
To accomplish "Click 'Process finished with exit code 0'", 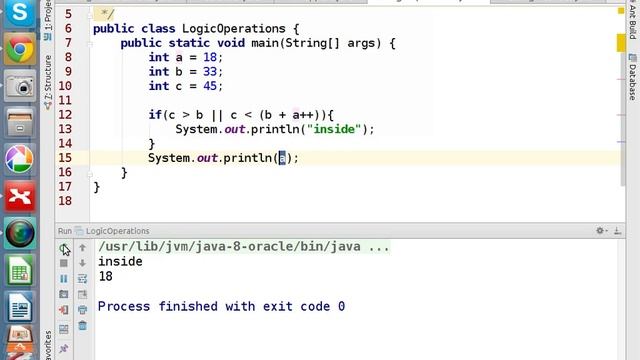I will [221, 307].
